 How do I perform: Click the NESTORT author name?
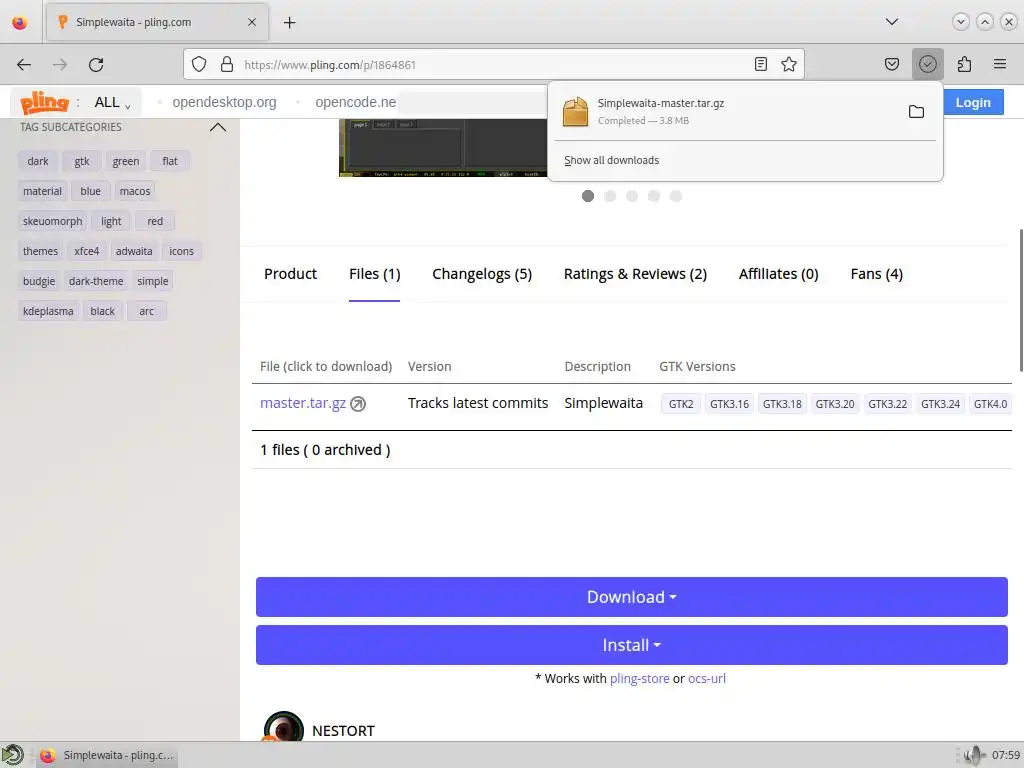click(343, 731)
